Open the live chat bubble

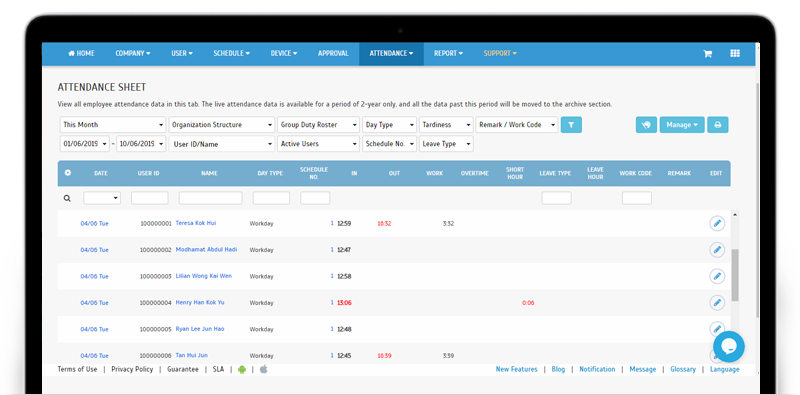click(x=729, y=347)
